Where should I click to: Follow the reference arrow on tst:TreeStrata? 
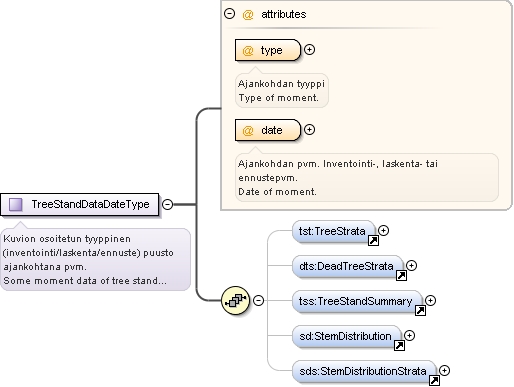coord(373,241)
